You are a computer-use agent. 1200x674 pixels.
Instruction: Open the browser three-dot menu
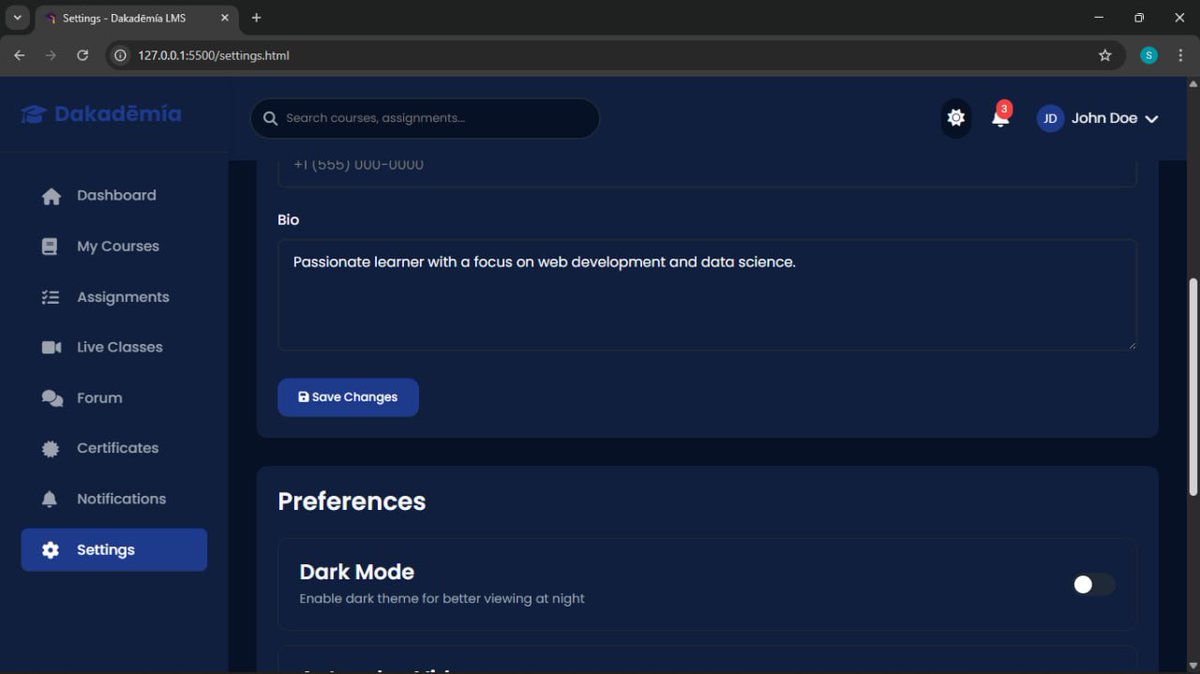pos(1181,55)
